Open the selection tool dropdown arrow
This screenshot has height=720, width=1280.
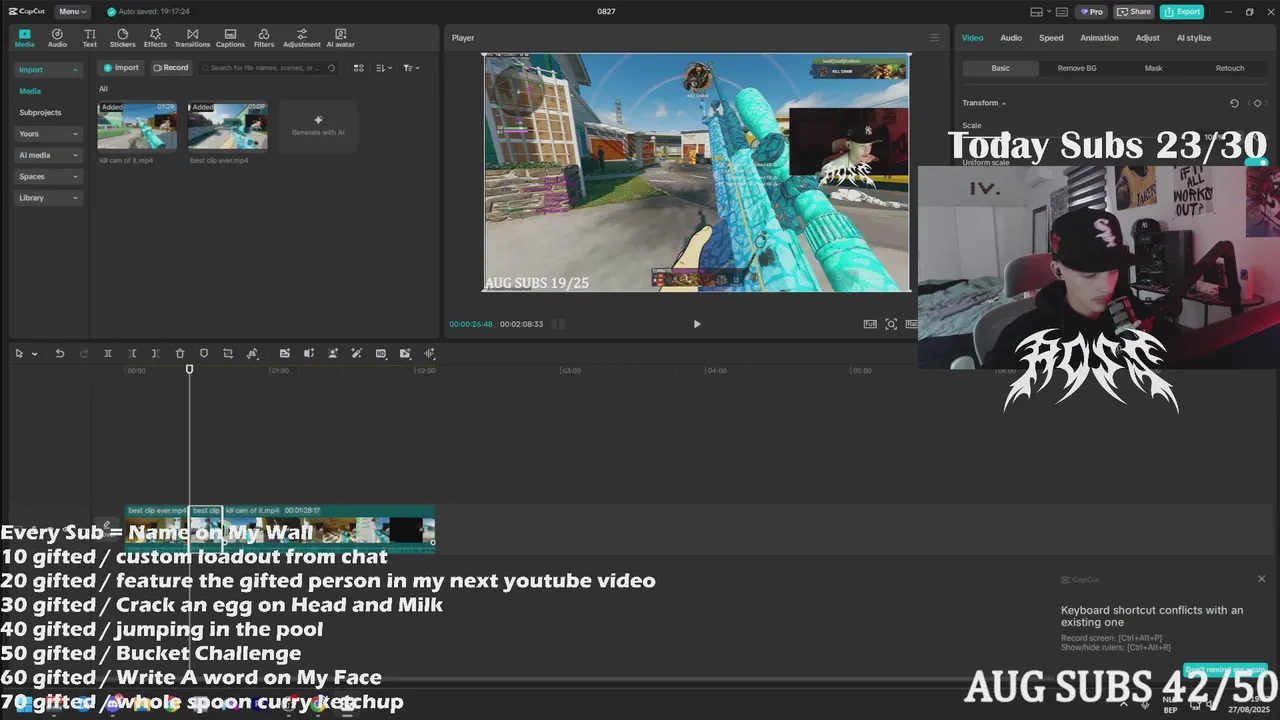(34, 354)
